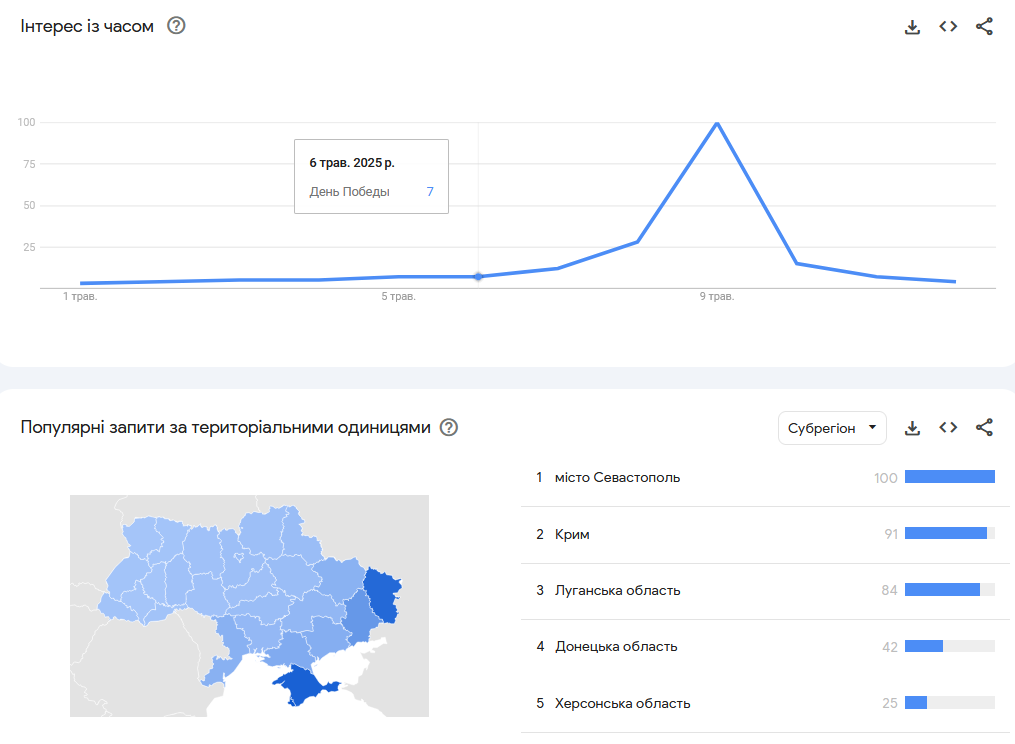1015x744 pixels.
Task: Share the regional queries section
Action: pyautogui.click(x=984, y=427)
